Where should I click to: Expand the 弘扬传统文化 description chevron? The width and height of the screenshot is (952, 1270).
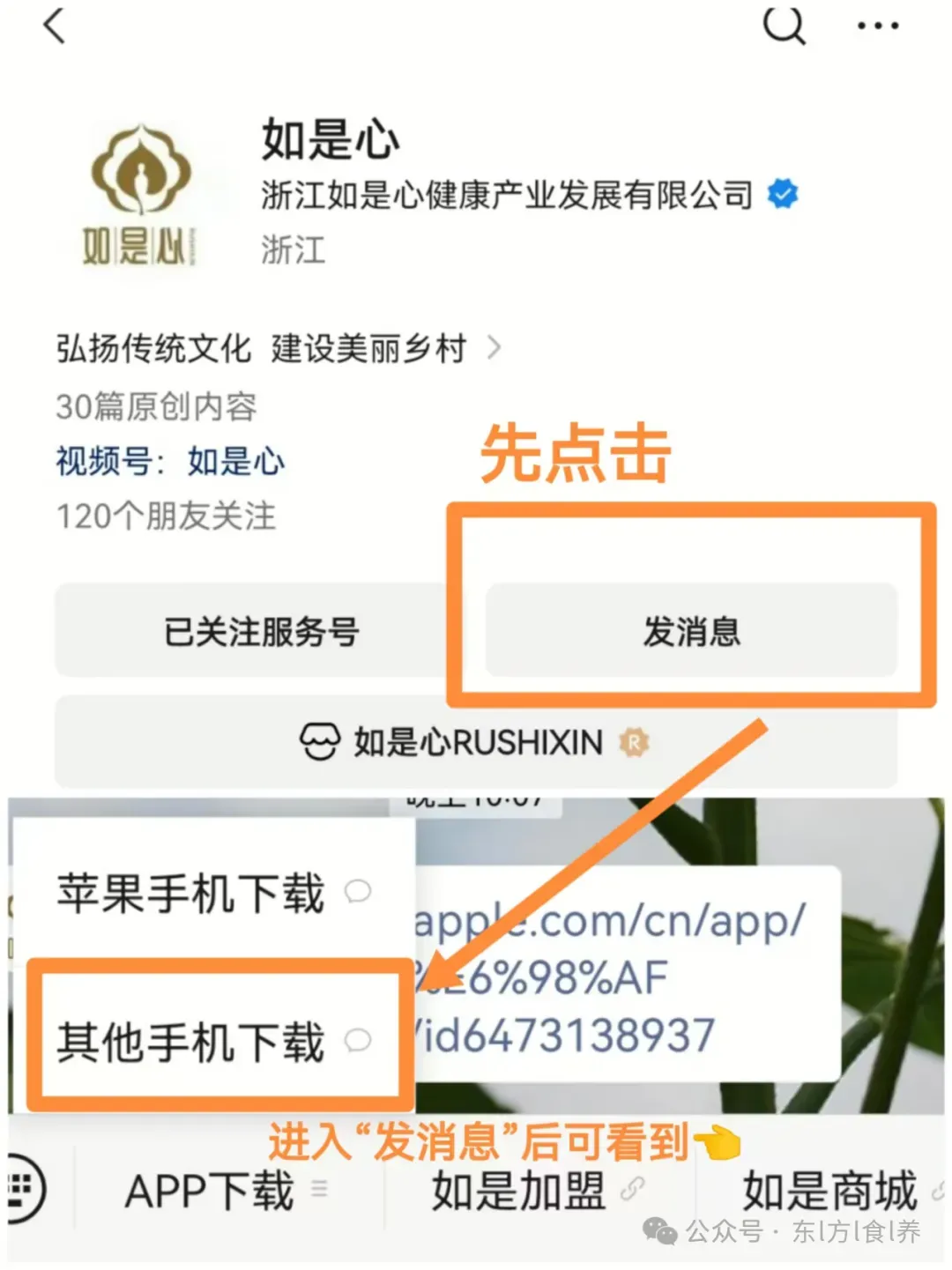click(495, 348)
